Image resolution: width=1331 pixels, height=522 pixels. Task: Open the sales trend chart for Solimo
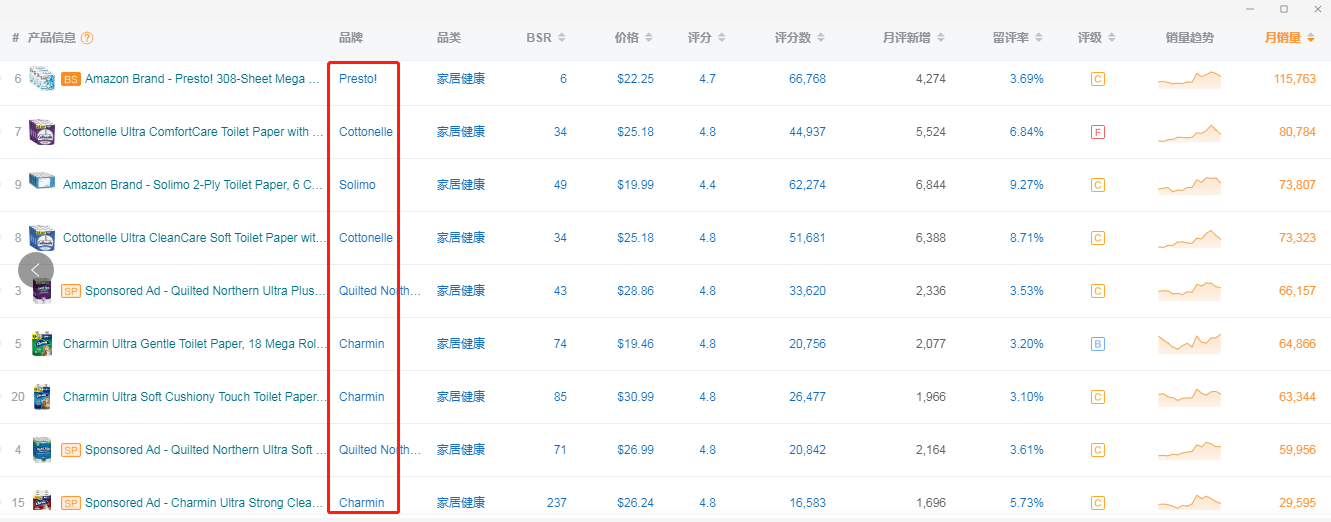pos(1189,185)
